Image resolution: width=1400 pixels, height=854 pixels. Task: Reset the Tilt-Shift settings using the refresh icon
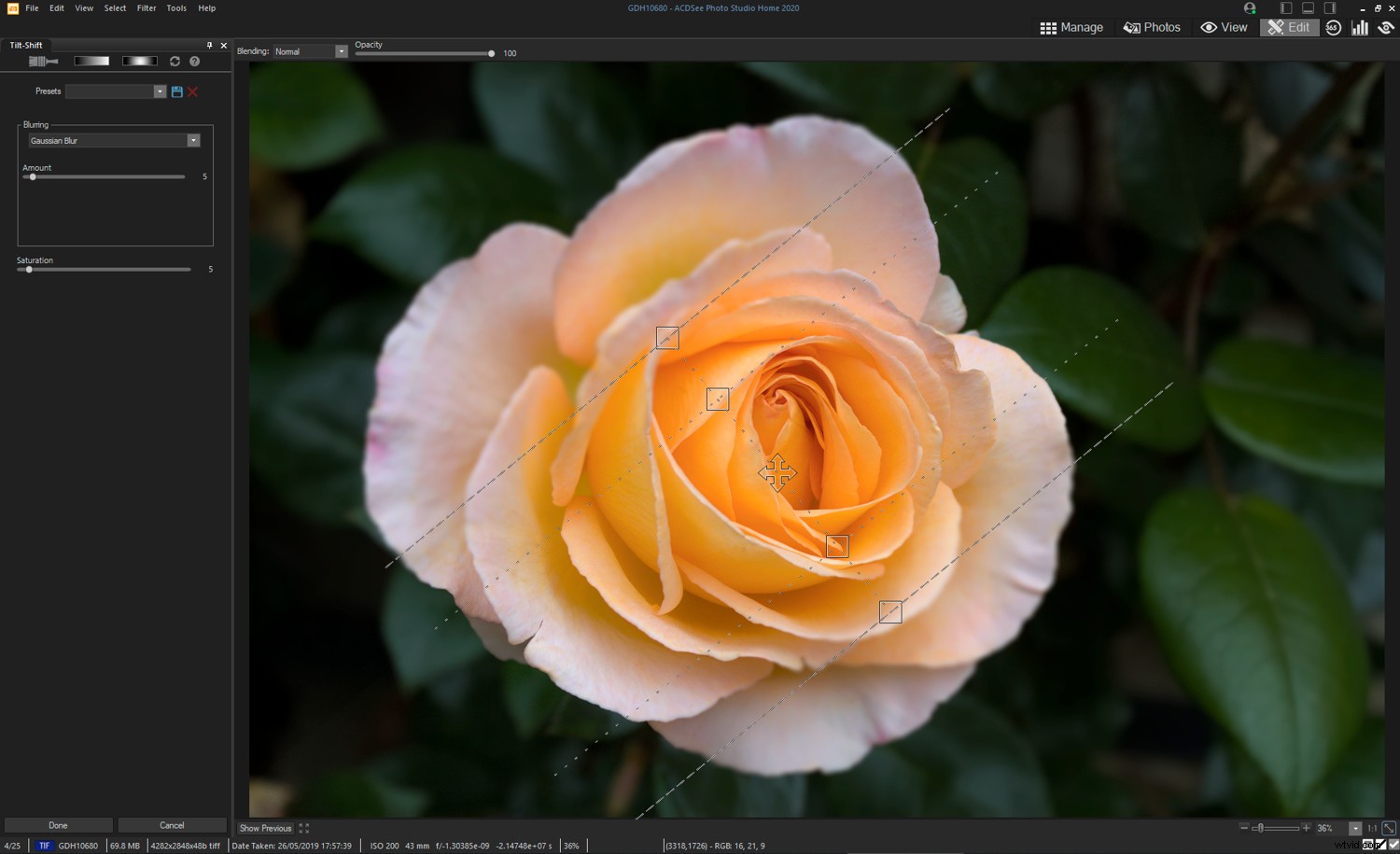[x=175, y=61]
